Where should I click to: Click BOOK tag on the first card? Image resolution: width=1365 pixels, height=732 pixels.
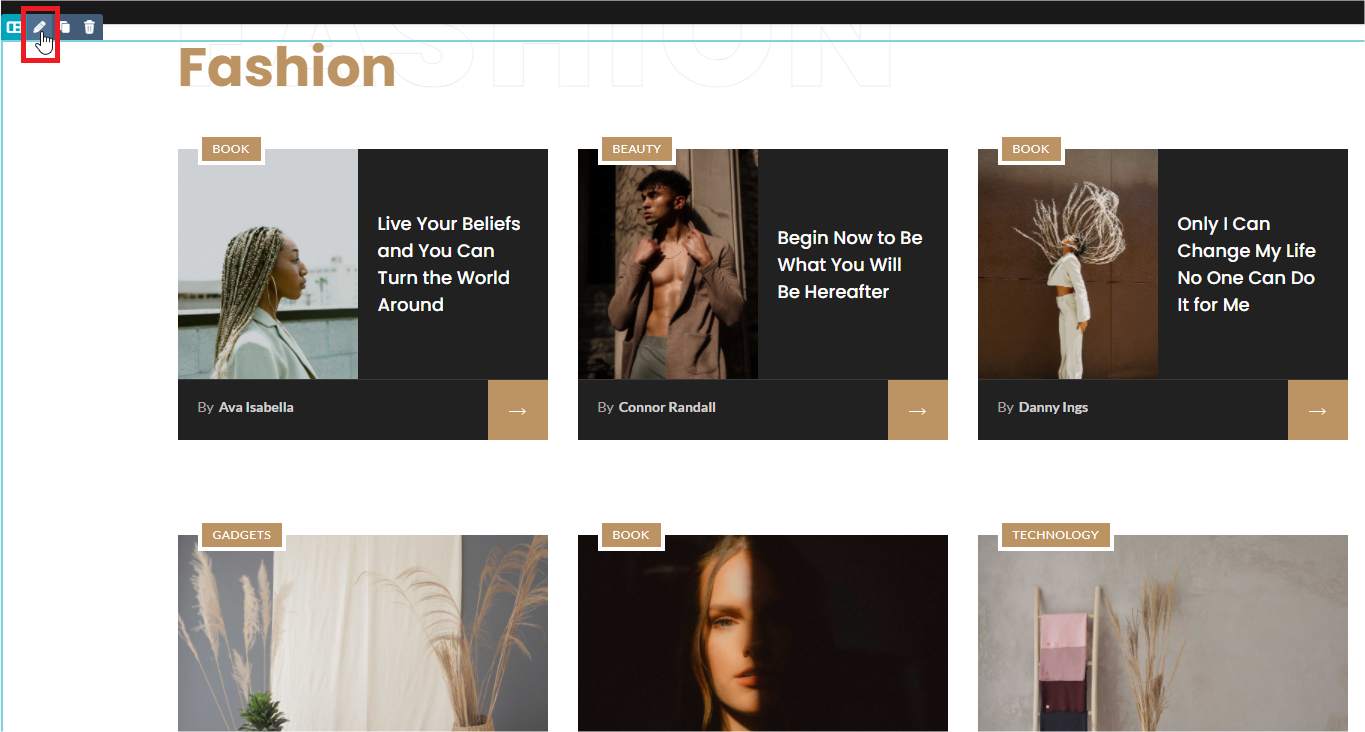coord(231,149)
